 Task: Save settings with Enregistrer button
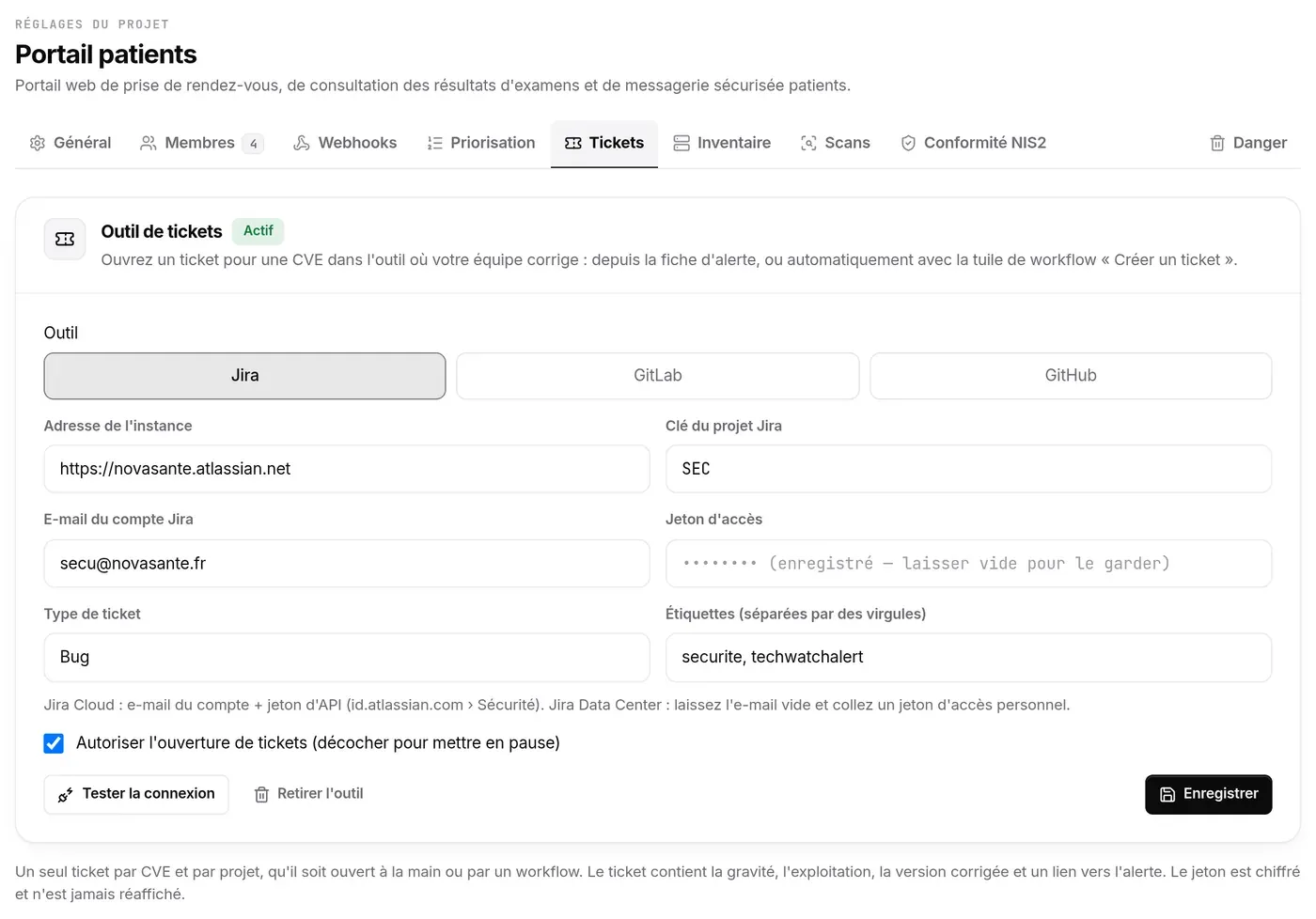tap(1209, 795)
